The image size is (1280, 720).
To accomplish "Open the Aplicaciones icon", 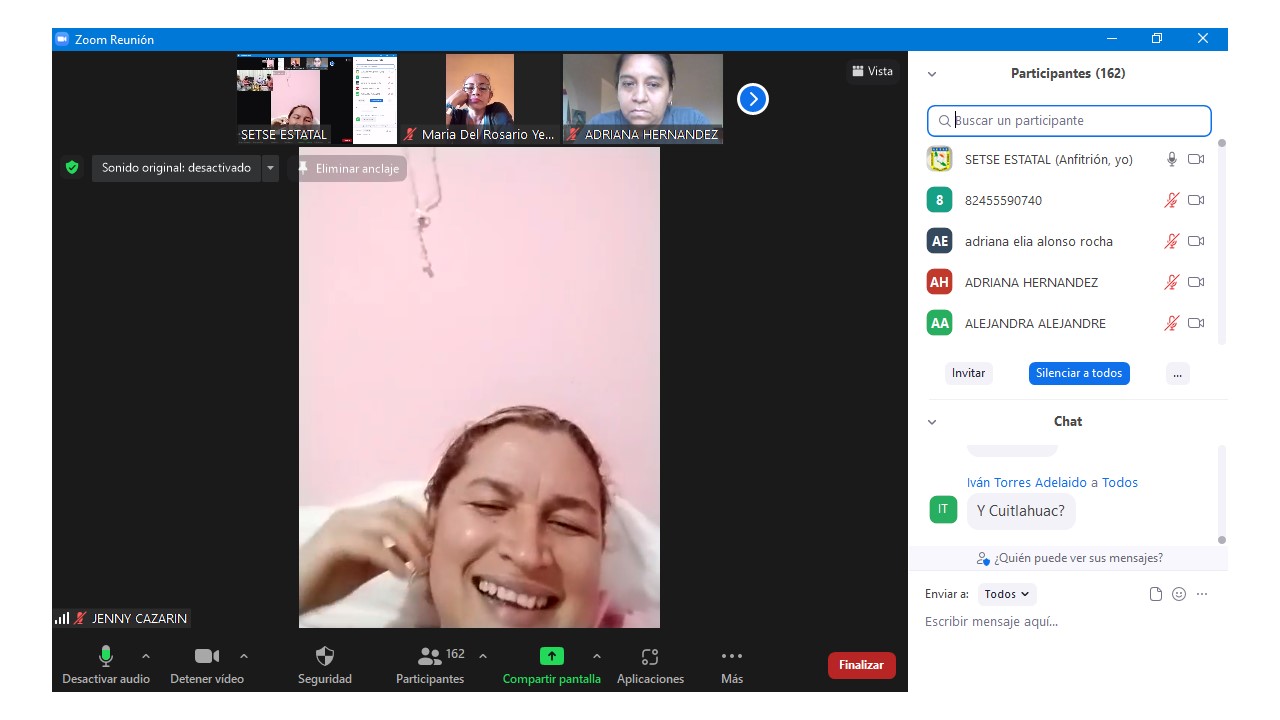I will point(650,657).
